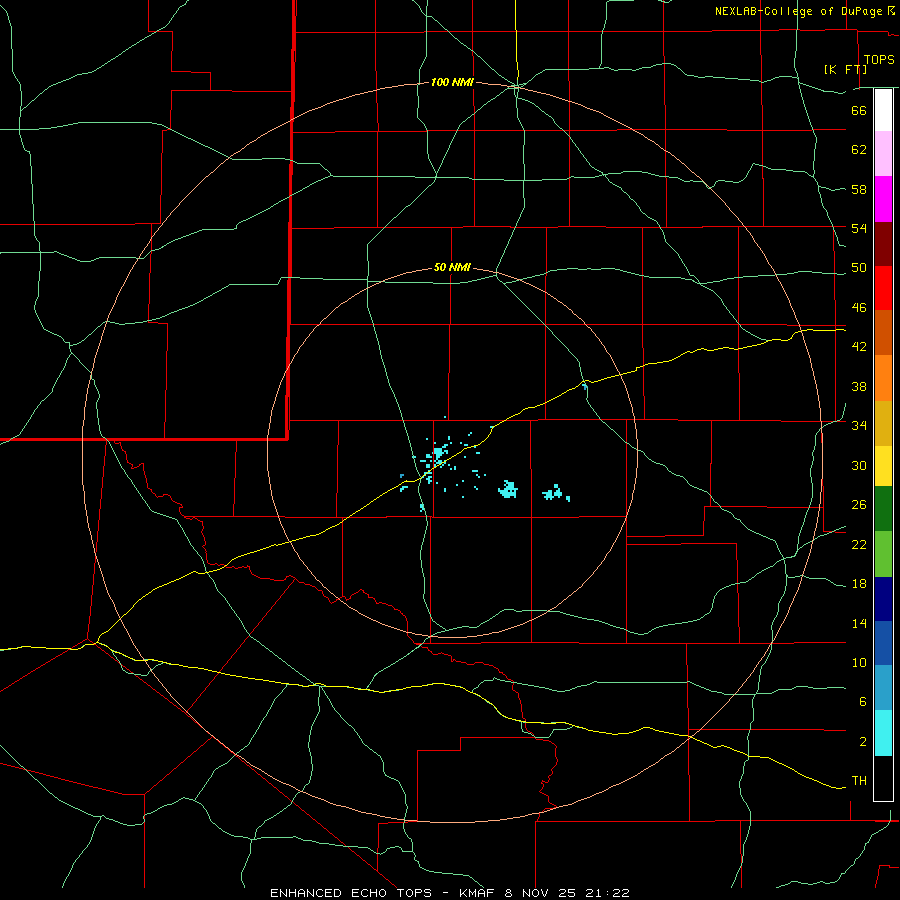Click the "ENHANCED ECHO TOPS" caption text
This screenshot has width=900, height=900.
[351, 893]
